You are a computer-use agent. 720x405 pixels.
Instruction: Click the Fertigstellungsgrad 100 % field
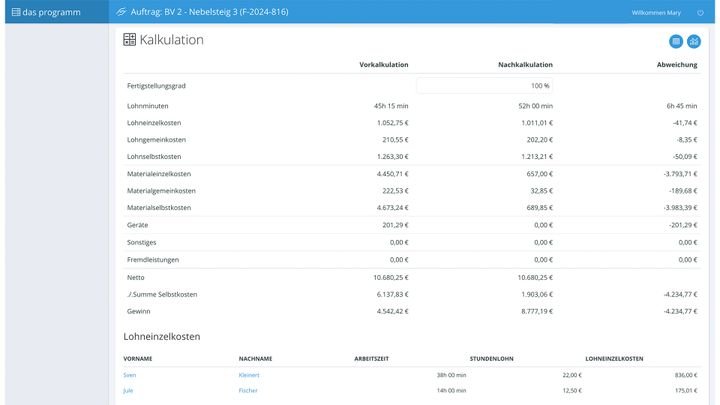pyautogui.click(x=484, y=86)
